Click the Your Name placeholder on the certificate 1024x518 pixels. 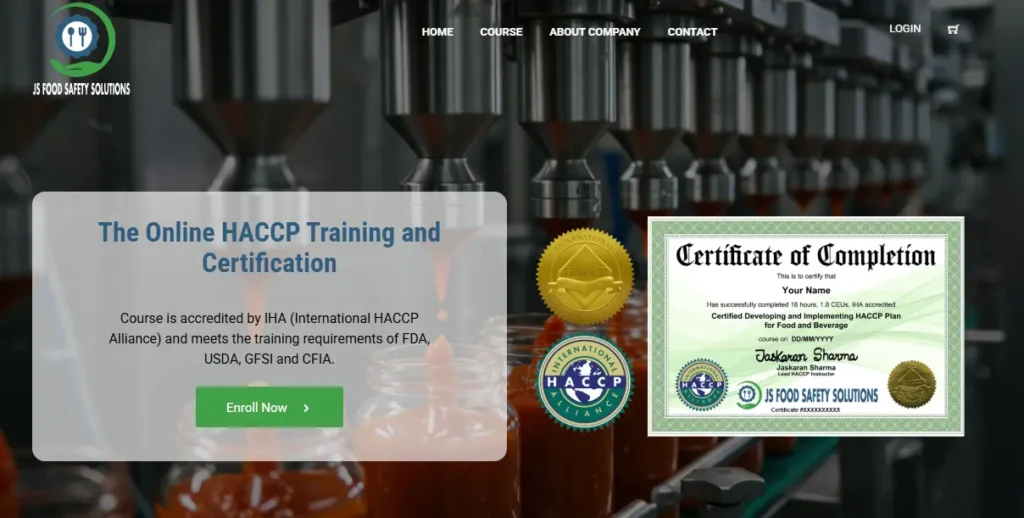tap(805, 290)
